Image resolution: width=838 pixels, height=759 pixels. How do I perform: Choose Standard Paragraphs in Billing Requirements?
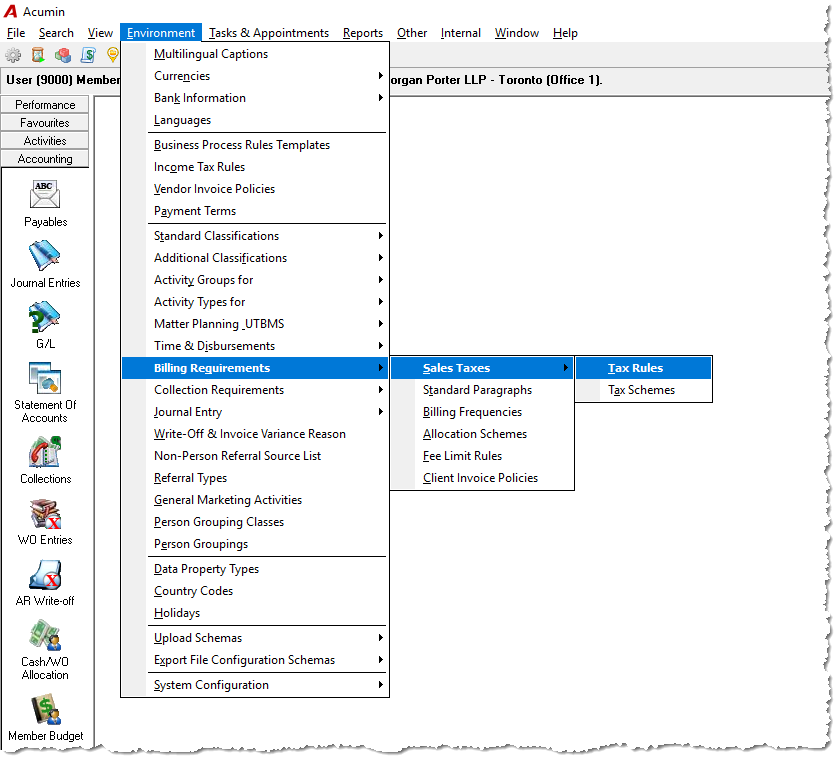coord(482,390)
